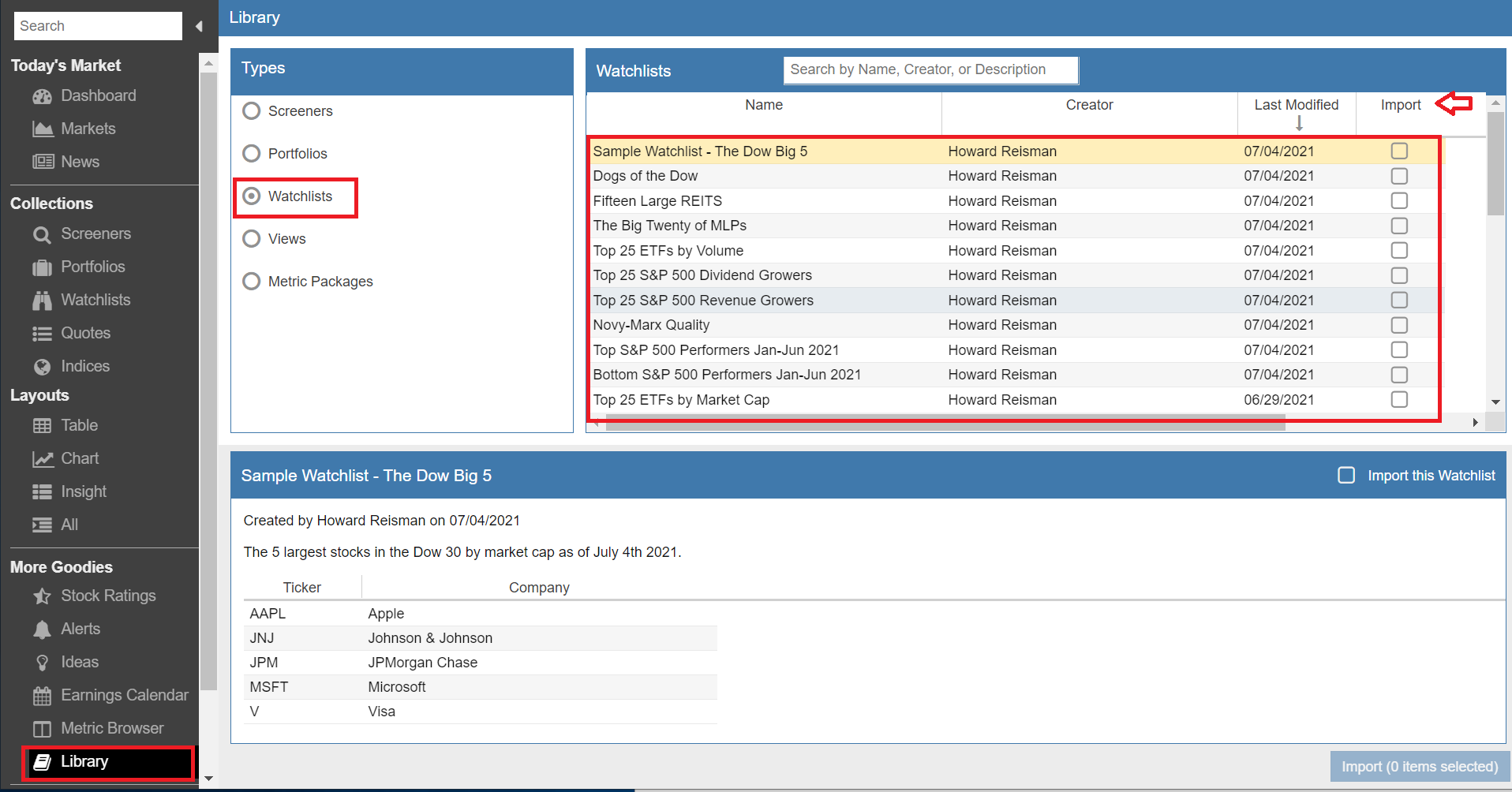This screenshot has width=1512, height=792.
Task: Select the Chart layout icon
Action: coord(42,459)
